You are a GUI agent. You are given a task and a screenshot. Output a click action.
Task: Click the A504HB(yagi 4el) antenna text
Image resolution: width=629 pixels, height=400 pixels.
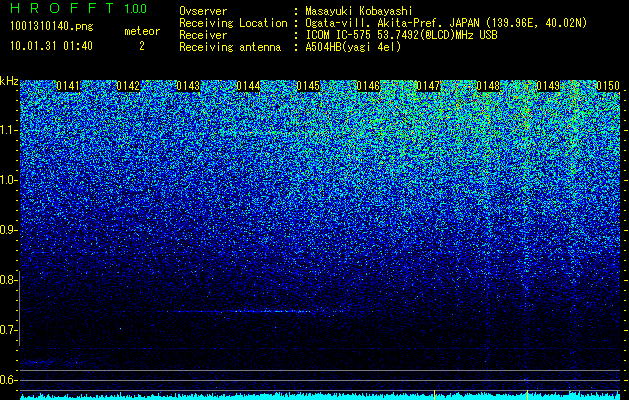353,47
